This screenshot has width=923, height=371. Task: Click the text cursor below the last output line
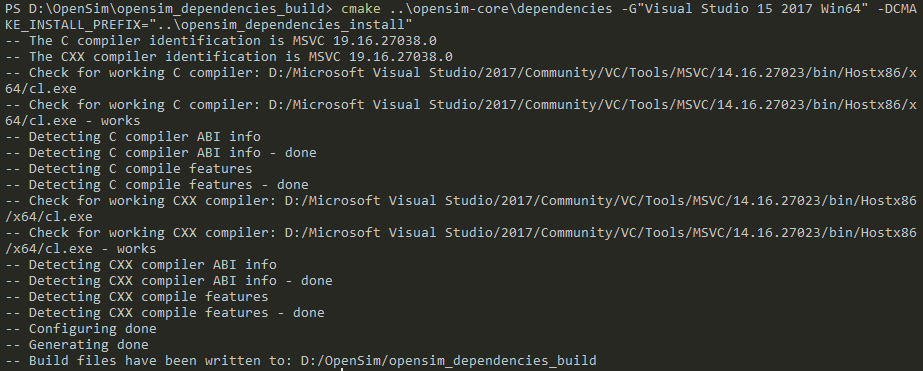342,369
